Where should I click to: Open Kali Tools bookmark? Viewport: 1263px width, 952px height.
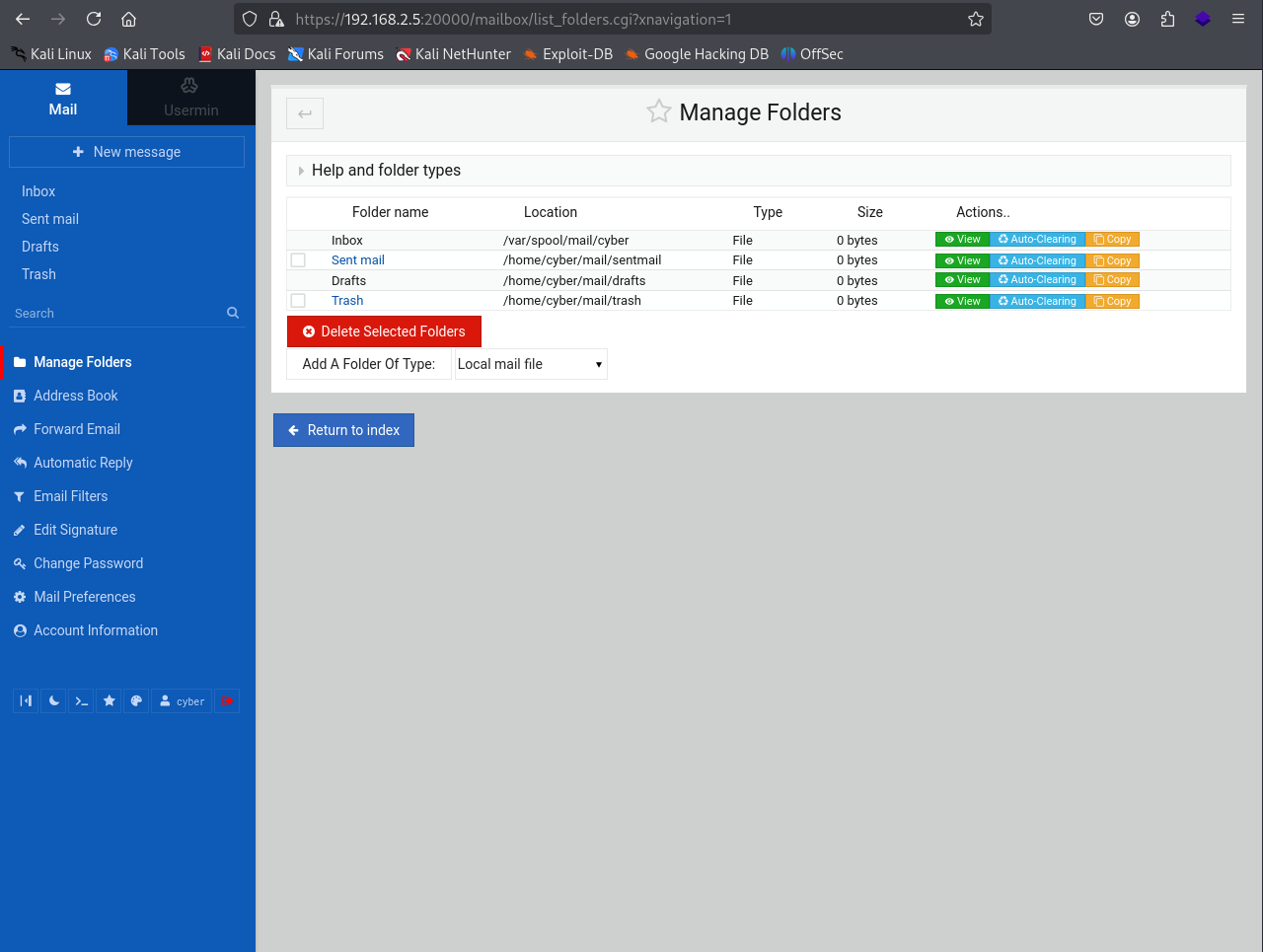144,54
